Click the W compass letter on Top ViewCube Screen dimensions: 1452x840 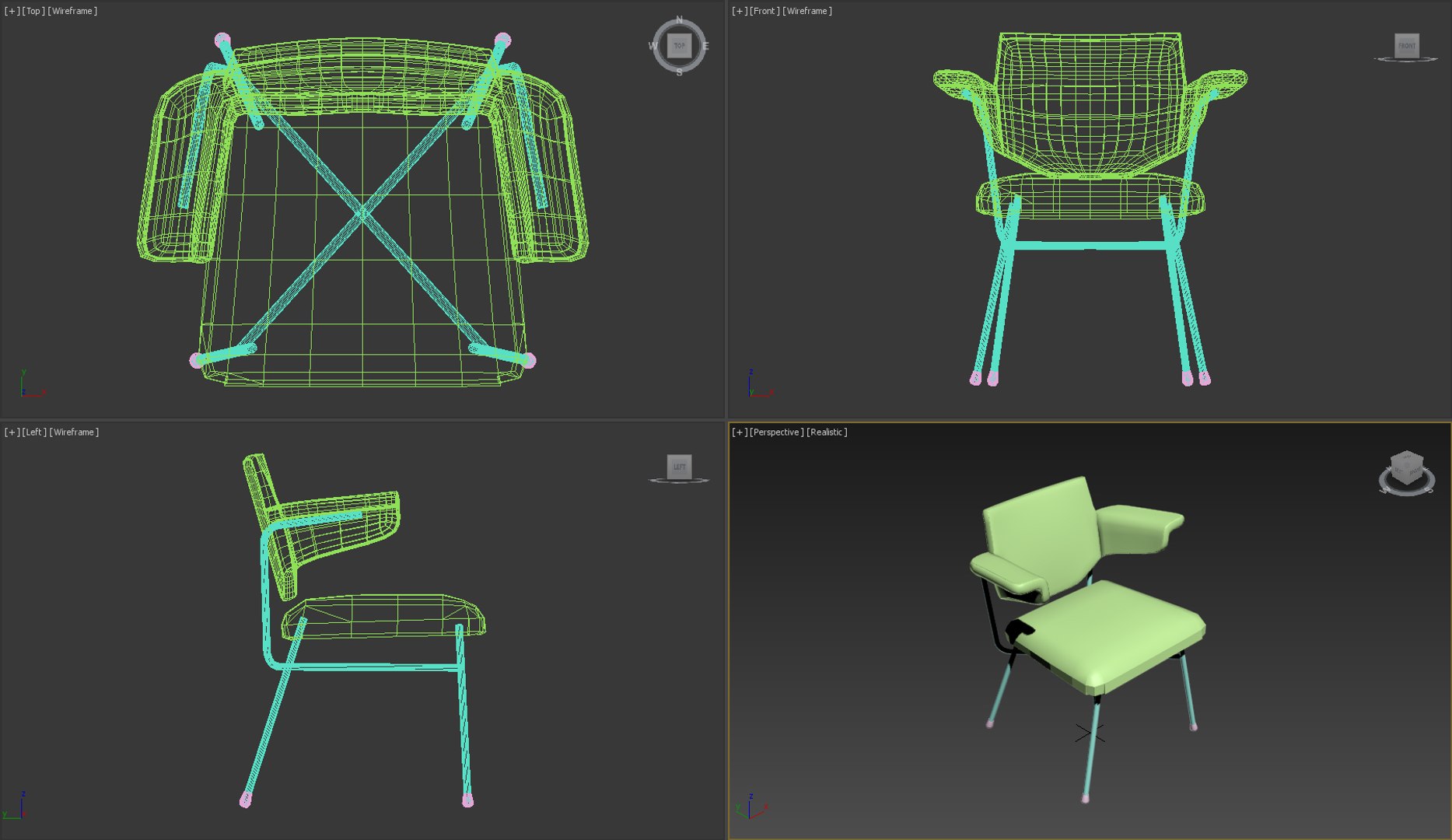click(x=653, y=46)
